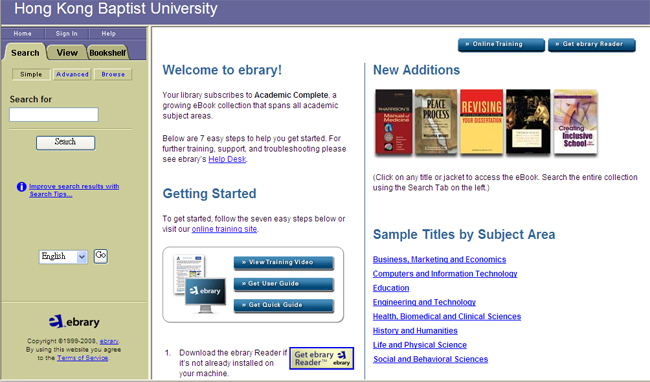Open the Education subject link
Image resolution: width=650 pixels, height=382 pixels.
coord(391,288)
